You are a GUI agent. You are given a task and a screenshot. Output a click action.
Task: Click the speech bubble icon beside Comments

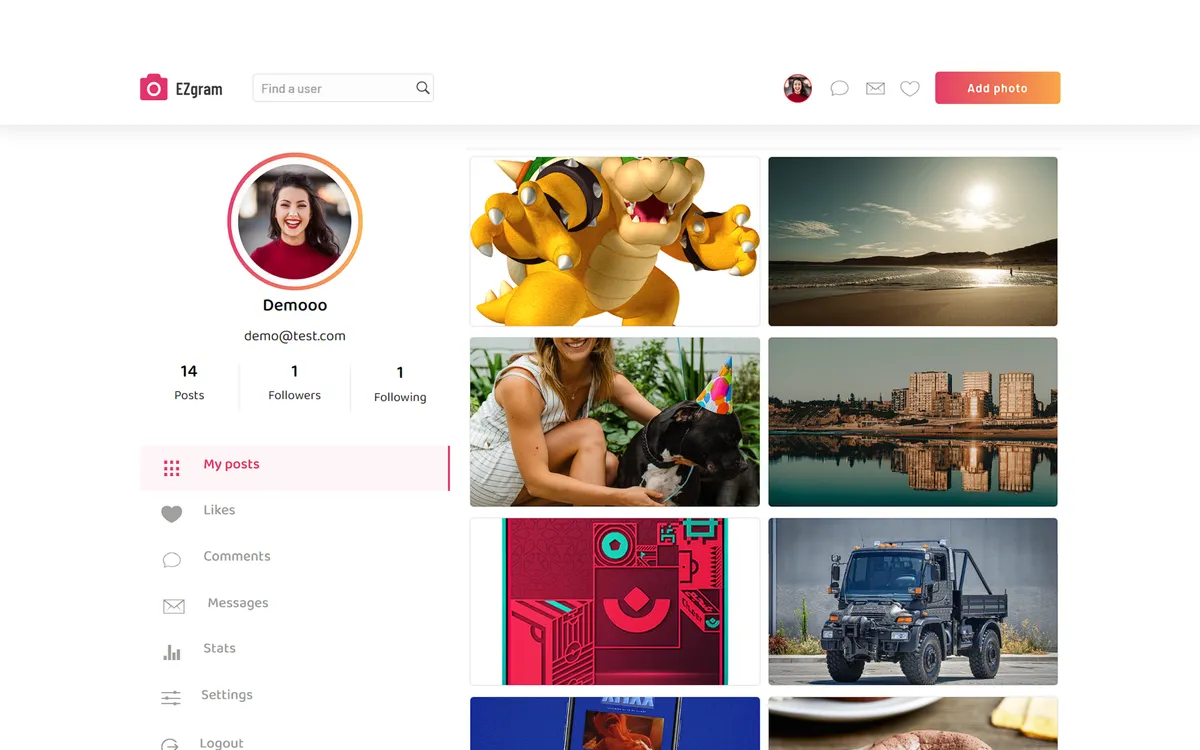172,560
